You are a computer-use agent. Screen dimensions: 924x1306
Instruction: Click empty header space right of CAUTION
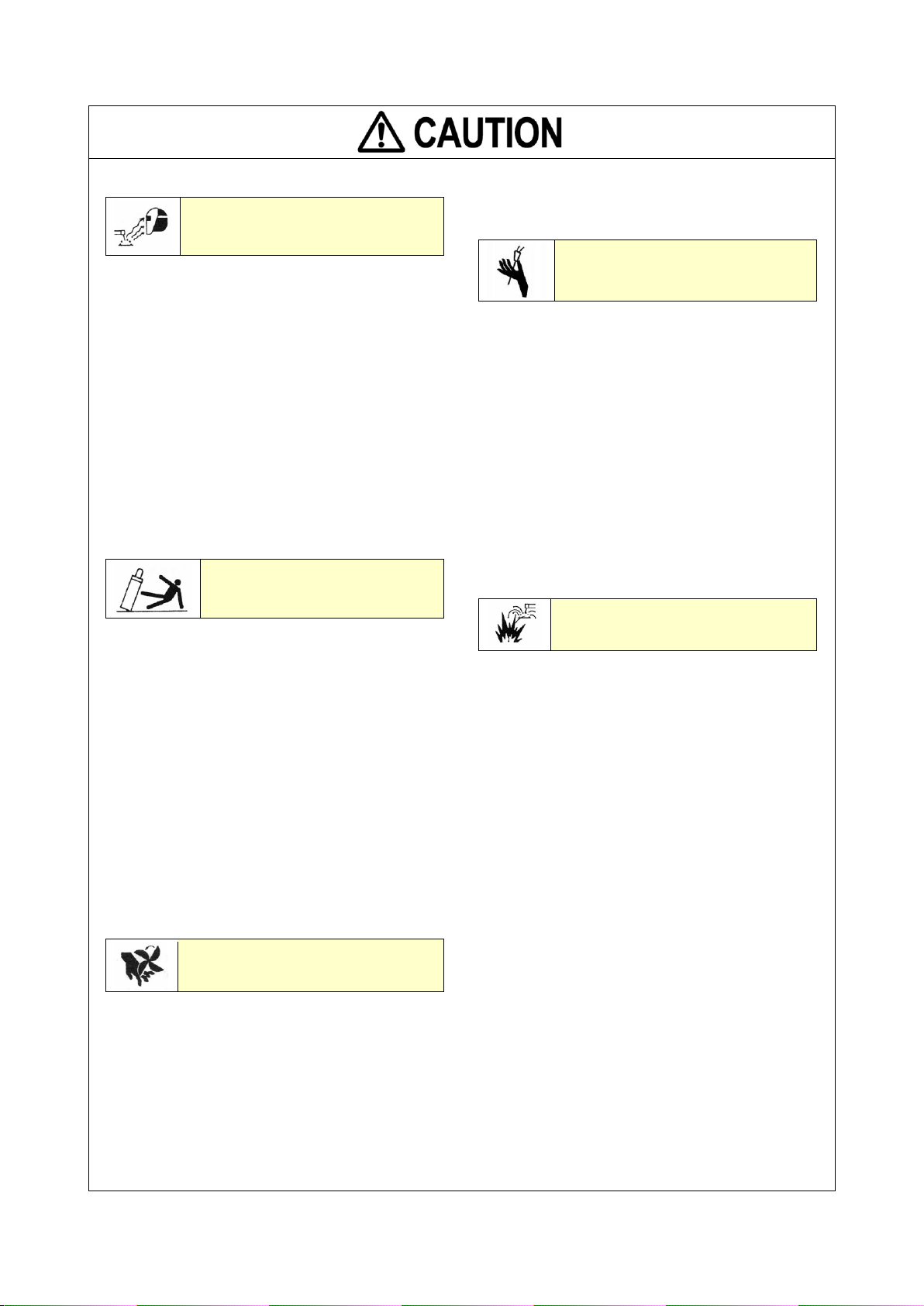click(698, 133)
